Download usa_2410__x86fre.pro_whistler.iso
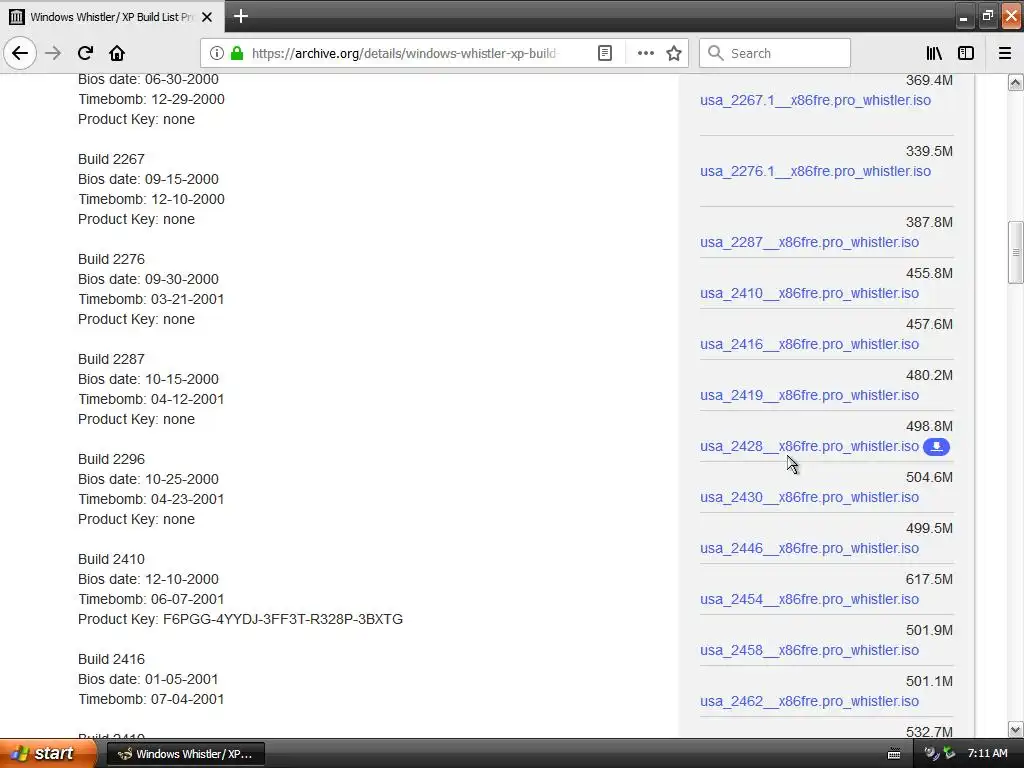This screenshot has height=768, width=1024. point(809,293)
